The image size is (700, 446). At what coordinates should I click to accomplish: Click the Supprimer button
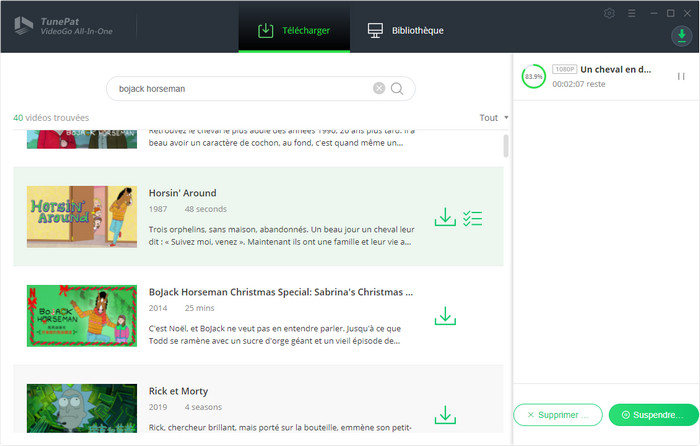pyautogui.click(x=558, y=415)
